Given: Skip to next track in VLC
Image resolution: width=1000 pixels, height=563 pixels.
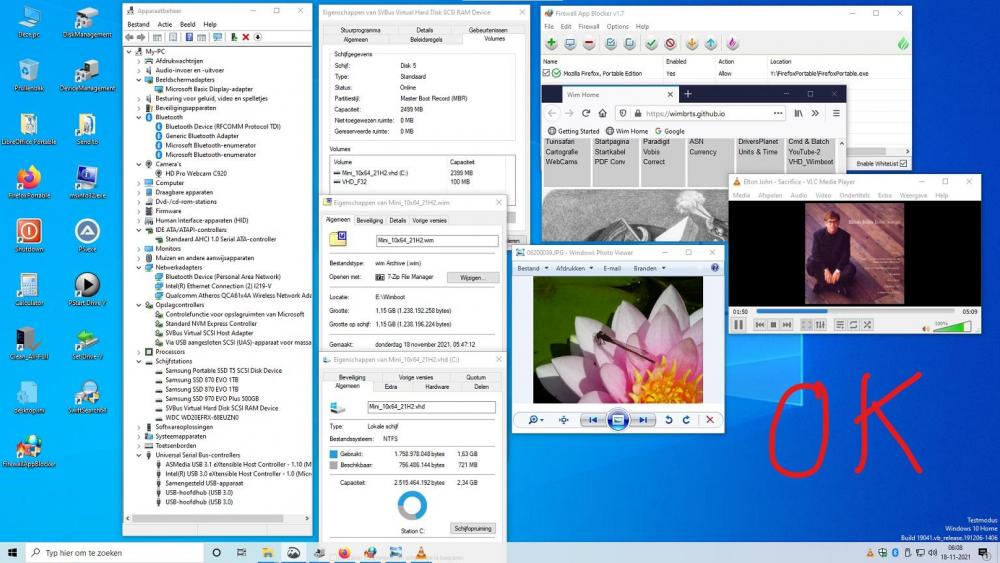Looking at the screenshot, I should click(x=786, y=325).
